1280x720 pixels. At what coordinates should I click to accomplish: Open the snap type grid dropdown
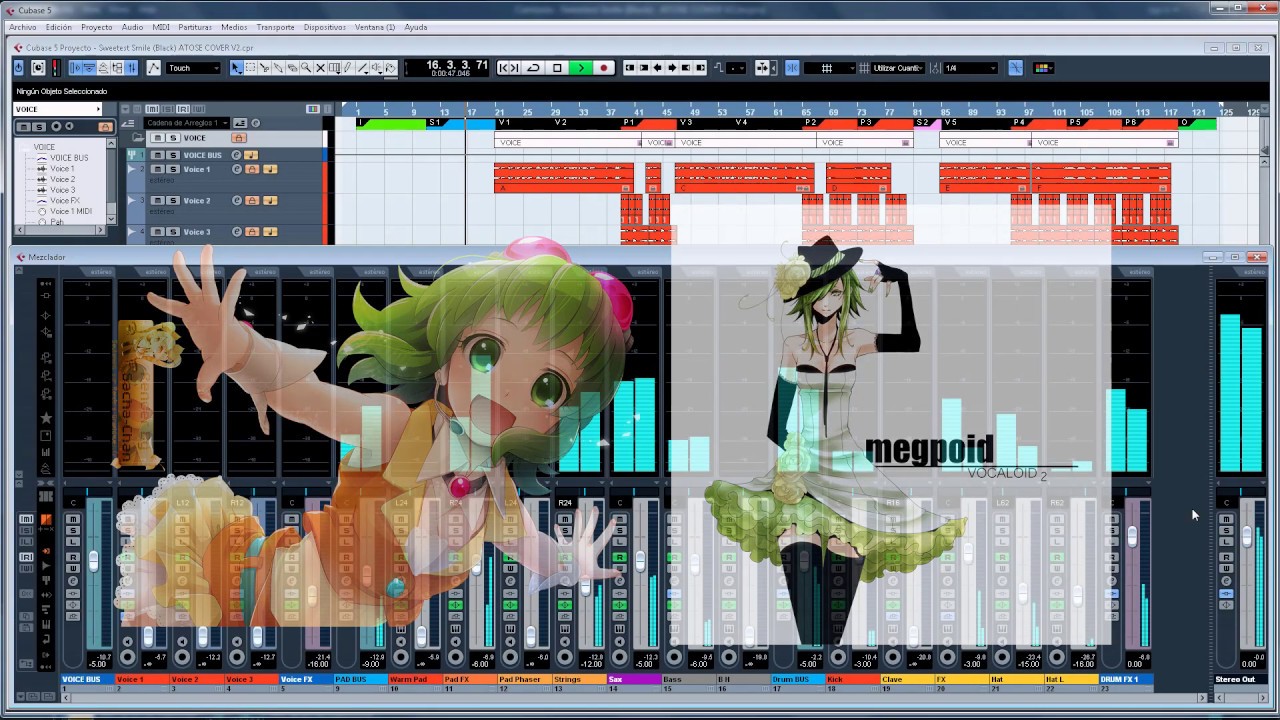pos(830,68)
